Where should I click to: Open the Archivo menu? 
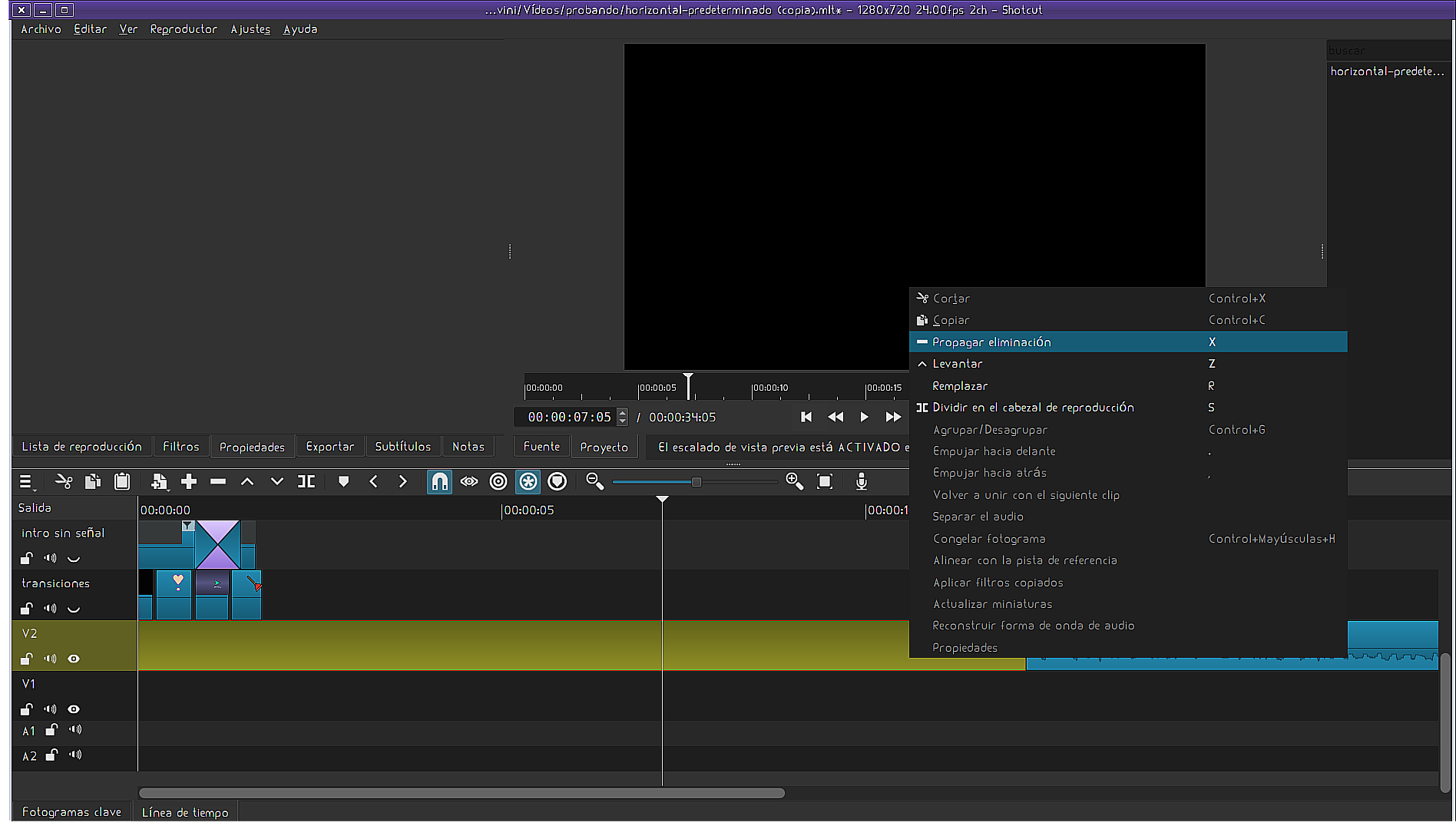pyautogui.click(x=41, y=29)
